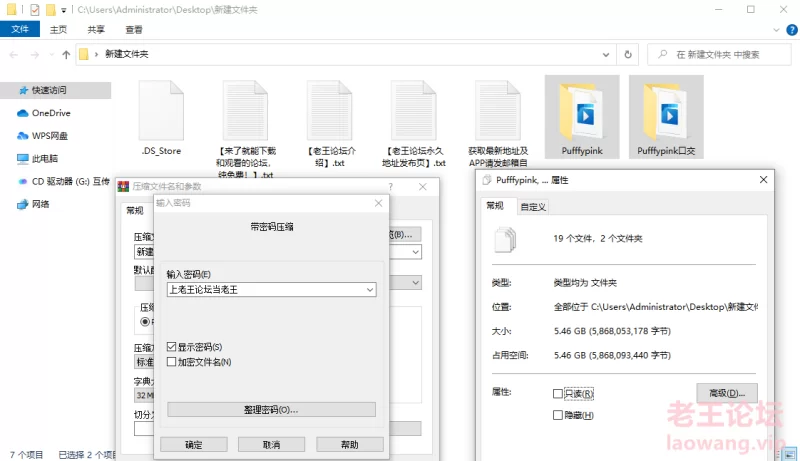The width and height of the screenshot is (800, 461).
Task: Refresh the 新建文件夹 folder view
Action: [x=627, y=54]
